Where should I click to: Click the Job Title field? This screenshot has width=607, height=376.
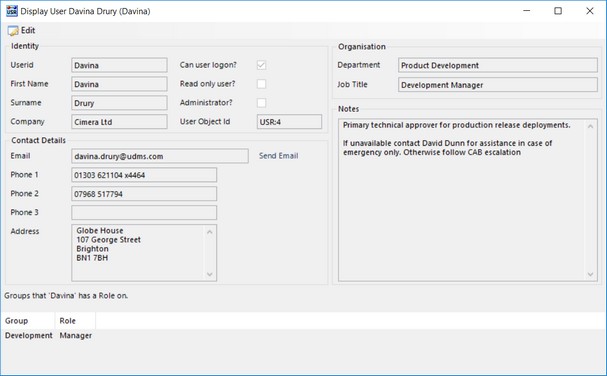pos(498,85)
